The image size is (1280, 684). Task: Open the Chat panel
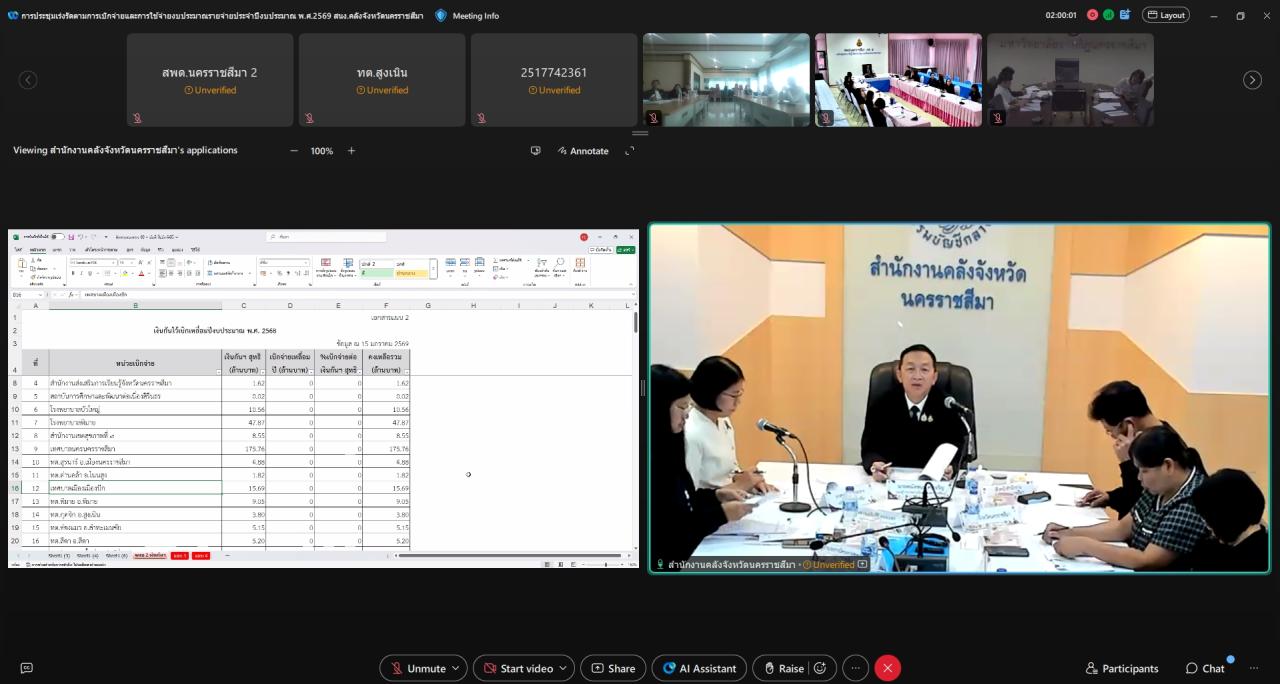tap(1205, 668)
